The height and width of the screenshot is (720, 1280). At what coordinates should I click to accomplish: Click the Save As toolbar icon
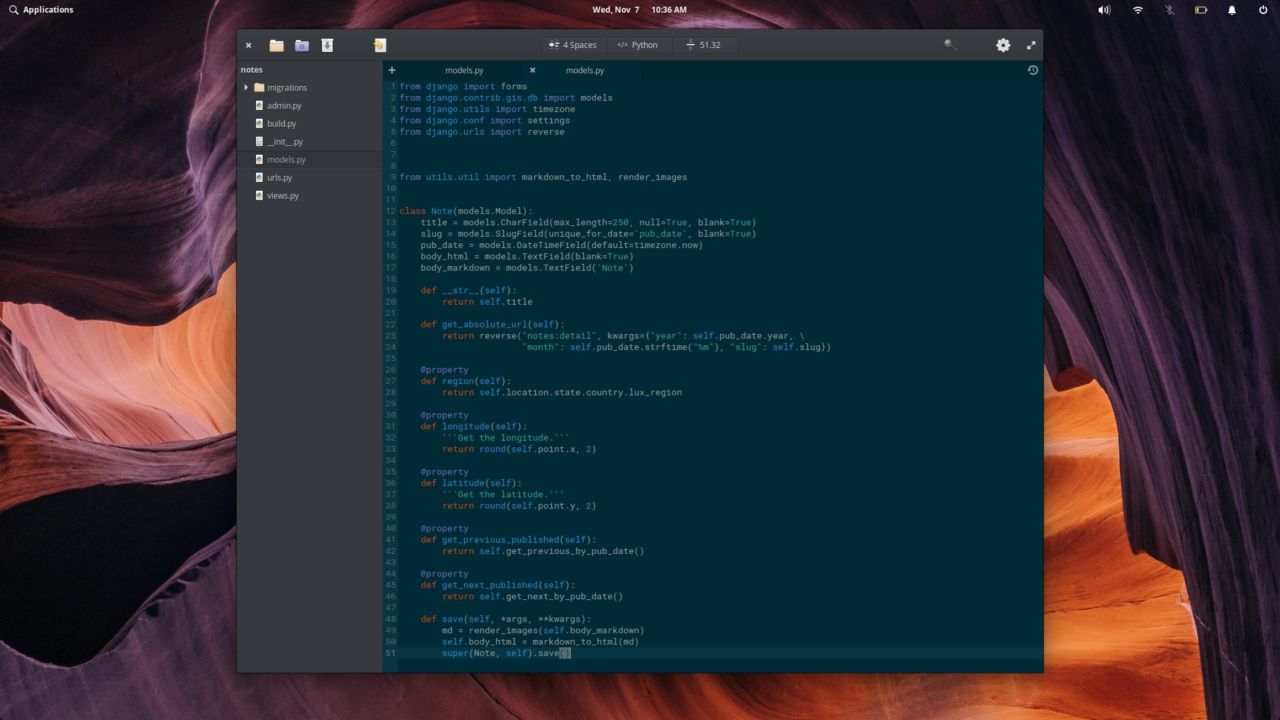point(327,45)
